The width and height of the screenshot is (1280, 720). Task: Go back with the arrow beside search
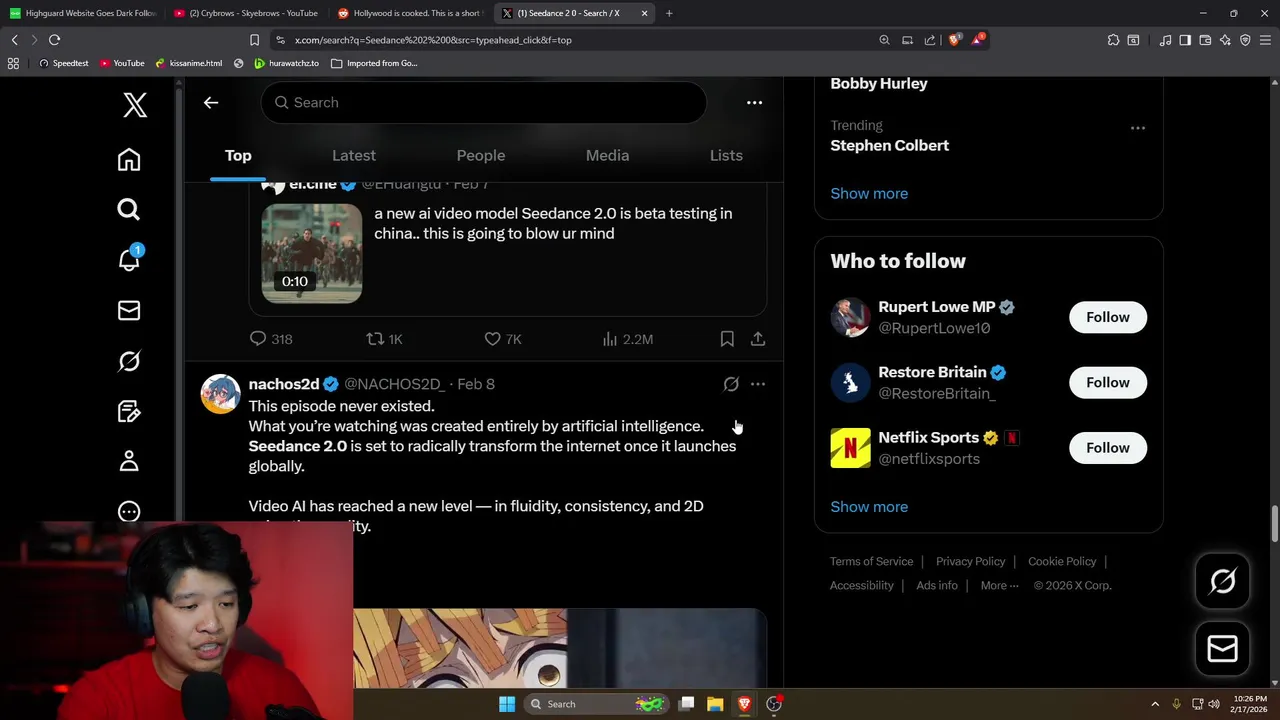click(211, 102)
